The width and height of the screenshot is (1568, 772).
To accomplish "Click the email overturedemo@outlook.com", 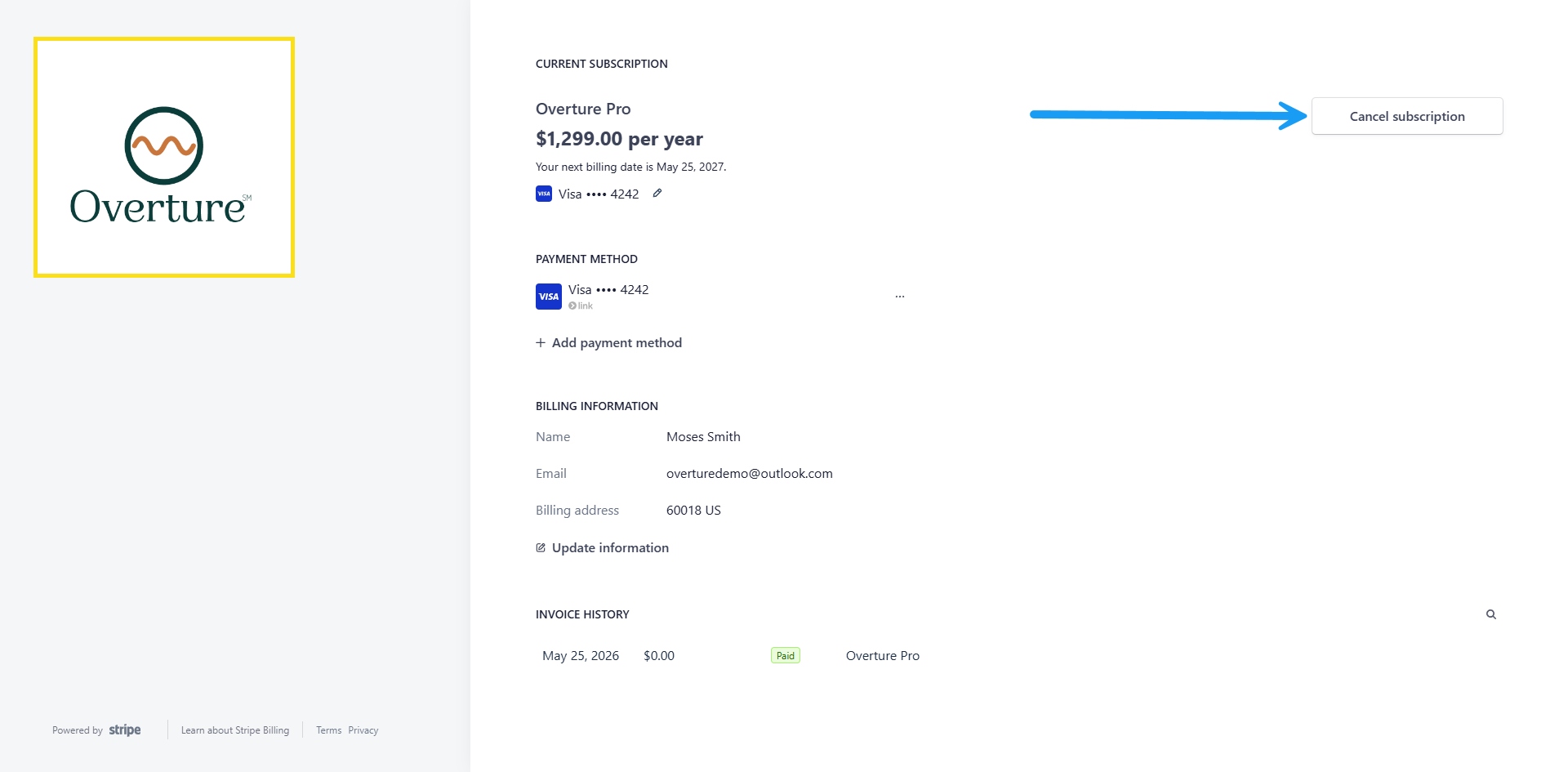I will tap(750, 473).
